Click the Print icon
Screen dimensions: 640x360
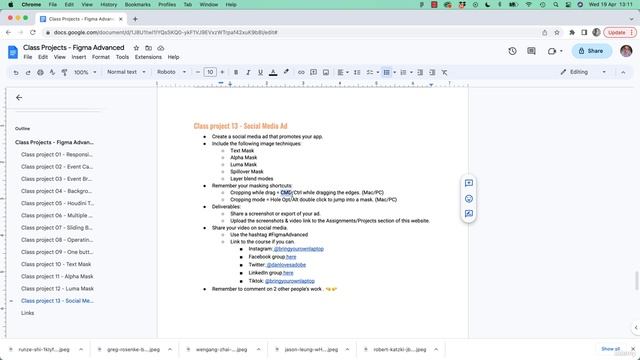40,72
